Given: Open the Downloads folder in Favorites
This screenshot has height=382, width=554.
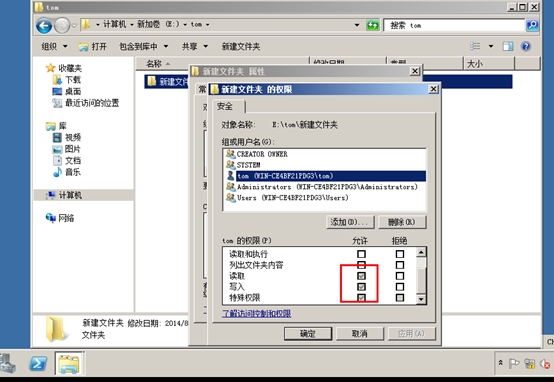Looking at the screenshot, I should coord(66,80).
